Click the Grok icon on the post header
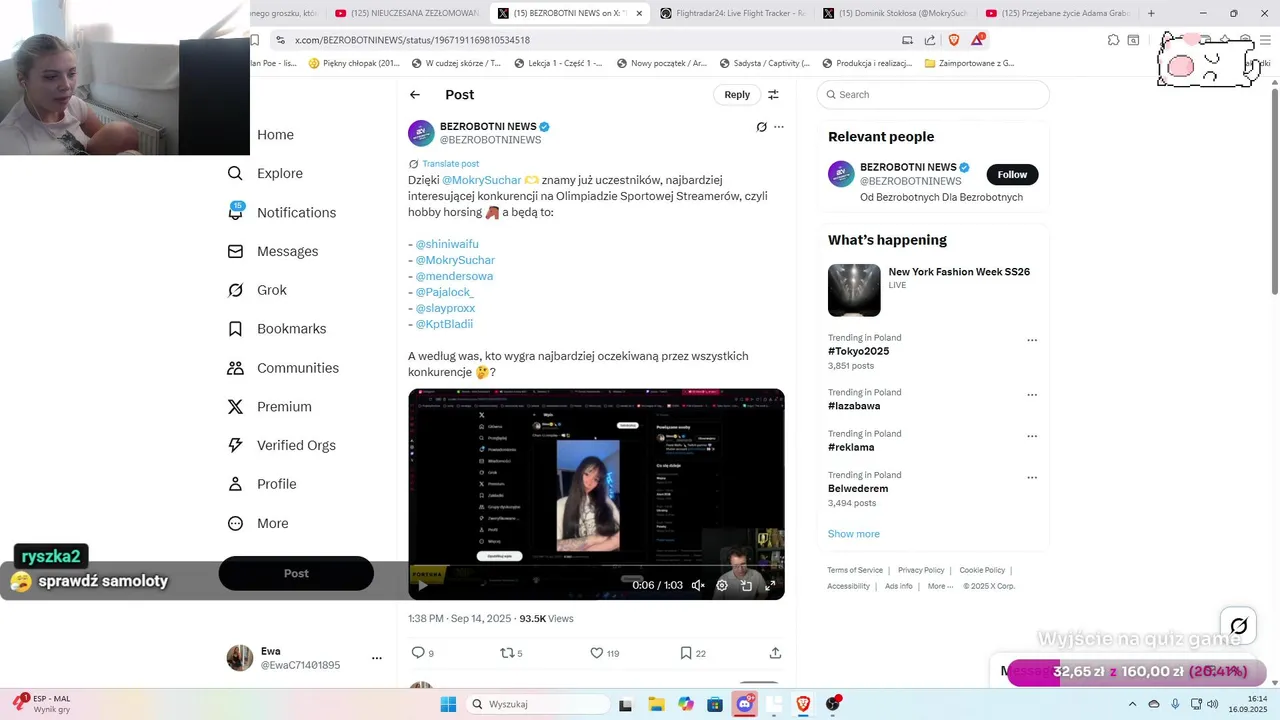1280x720 pixels. point(761,127)
